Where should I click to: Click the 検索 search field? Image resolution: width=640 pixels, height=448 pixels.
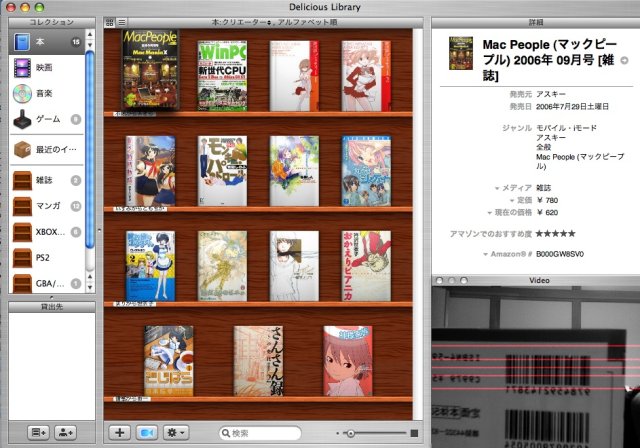coord(260,433)
